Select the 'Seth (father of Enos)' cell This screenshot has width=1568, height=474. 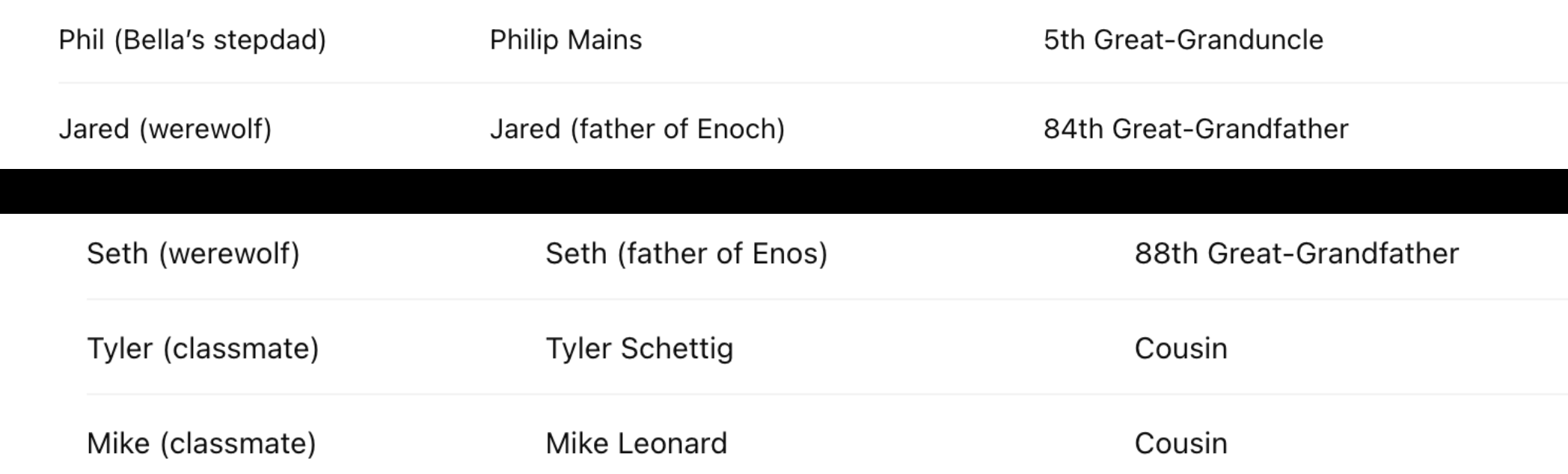[686, 253]
